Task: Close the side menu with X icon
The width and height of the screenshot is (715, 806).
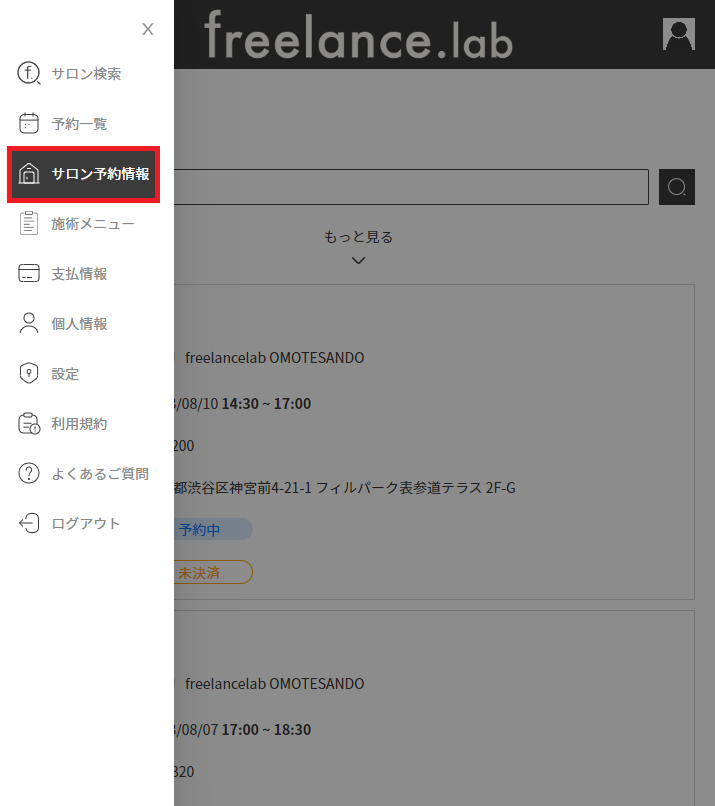Action: coord(148,29)
